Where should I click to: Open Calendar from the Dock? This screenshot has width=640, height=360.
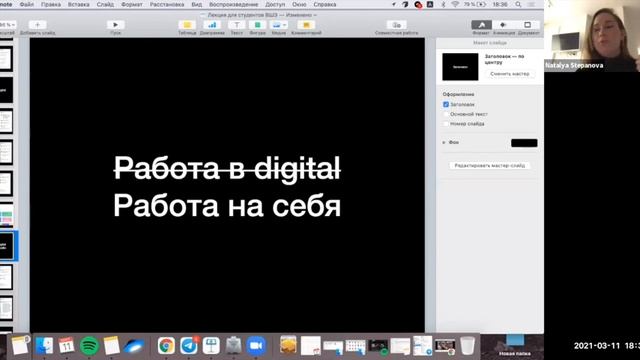point(66,346)
